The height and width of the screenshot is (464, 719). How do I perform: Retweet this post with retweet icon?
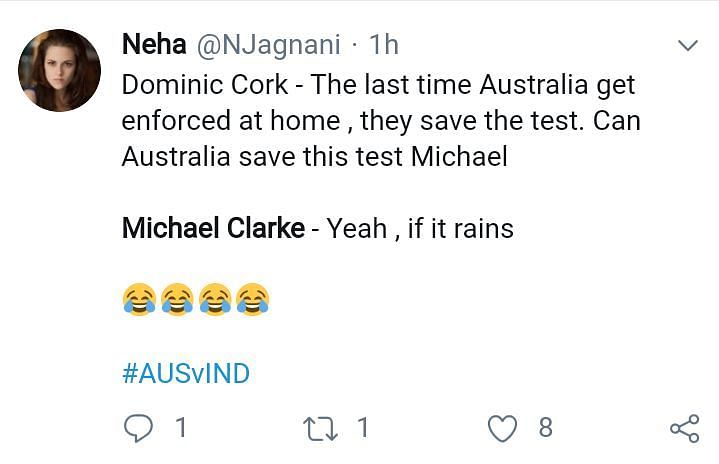click(x=321, y=429)
